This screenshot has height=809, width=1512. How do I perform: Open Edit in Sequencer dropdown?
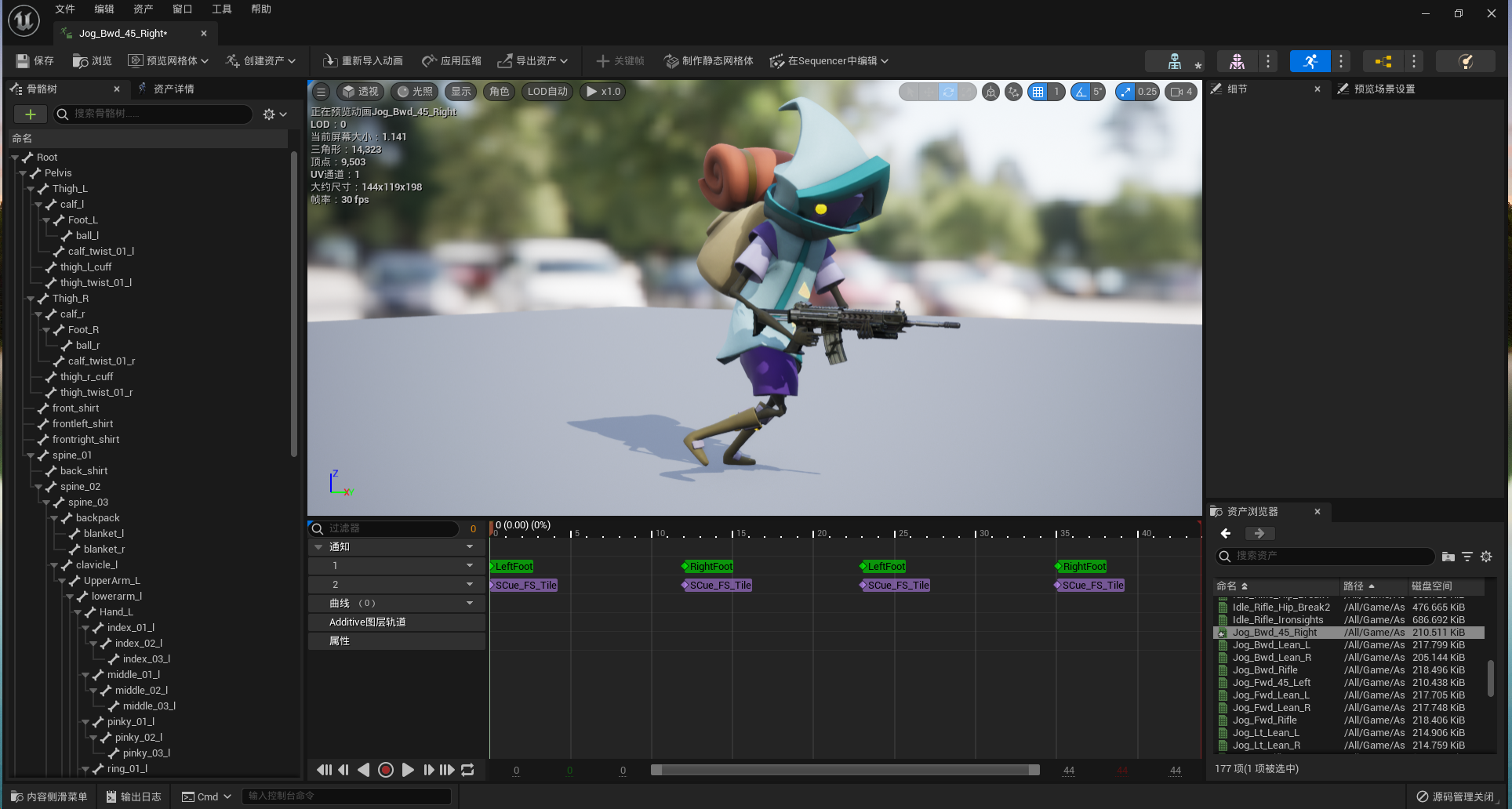click(x=829, y=60)
